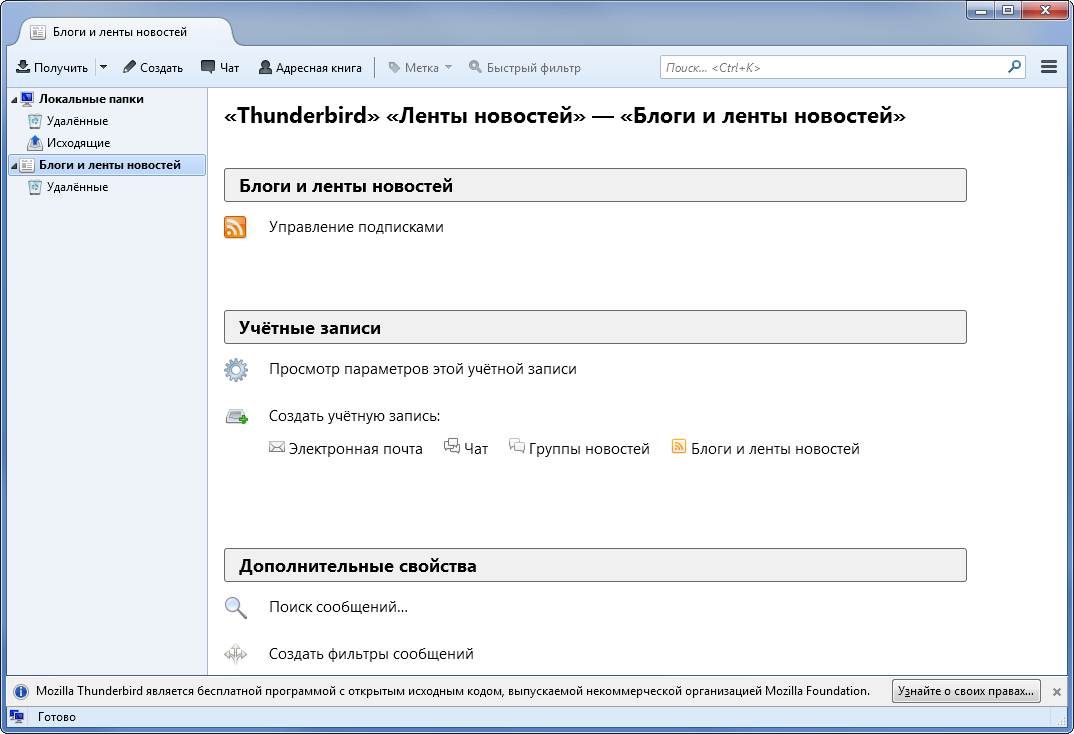1074x734 pixels.
Task: Create an Электронная почта account
Action: click(x=355, y=449)
